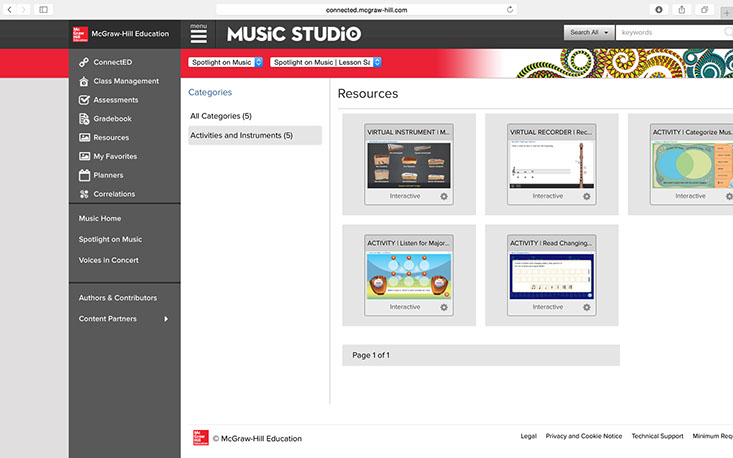Image resolution: width=733 pixels, height=458 pixels.
Task: Click the Categories heading
Action: pos(210,93)
